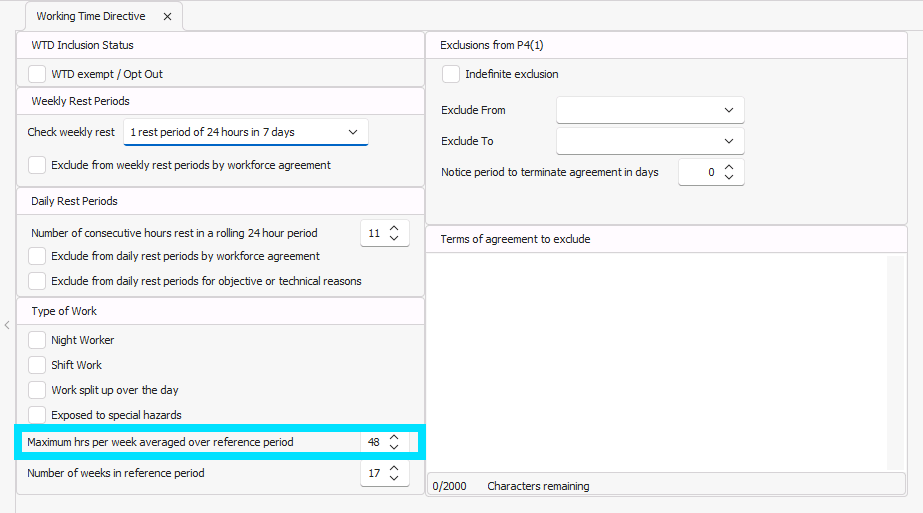Decrease consecutive rest hours with down arrow
Image resolution: width=923 pixels, height=513 pixels.
(394, 239)
